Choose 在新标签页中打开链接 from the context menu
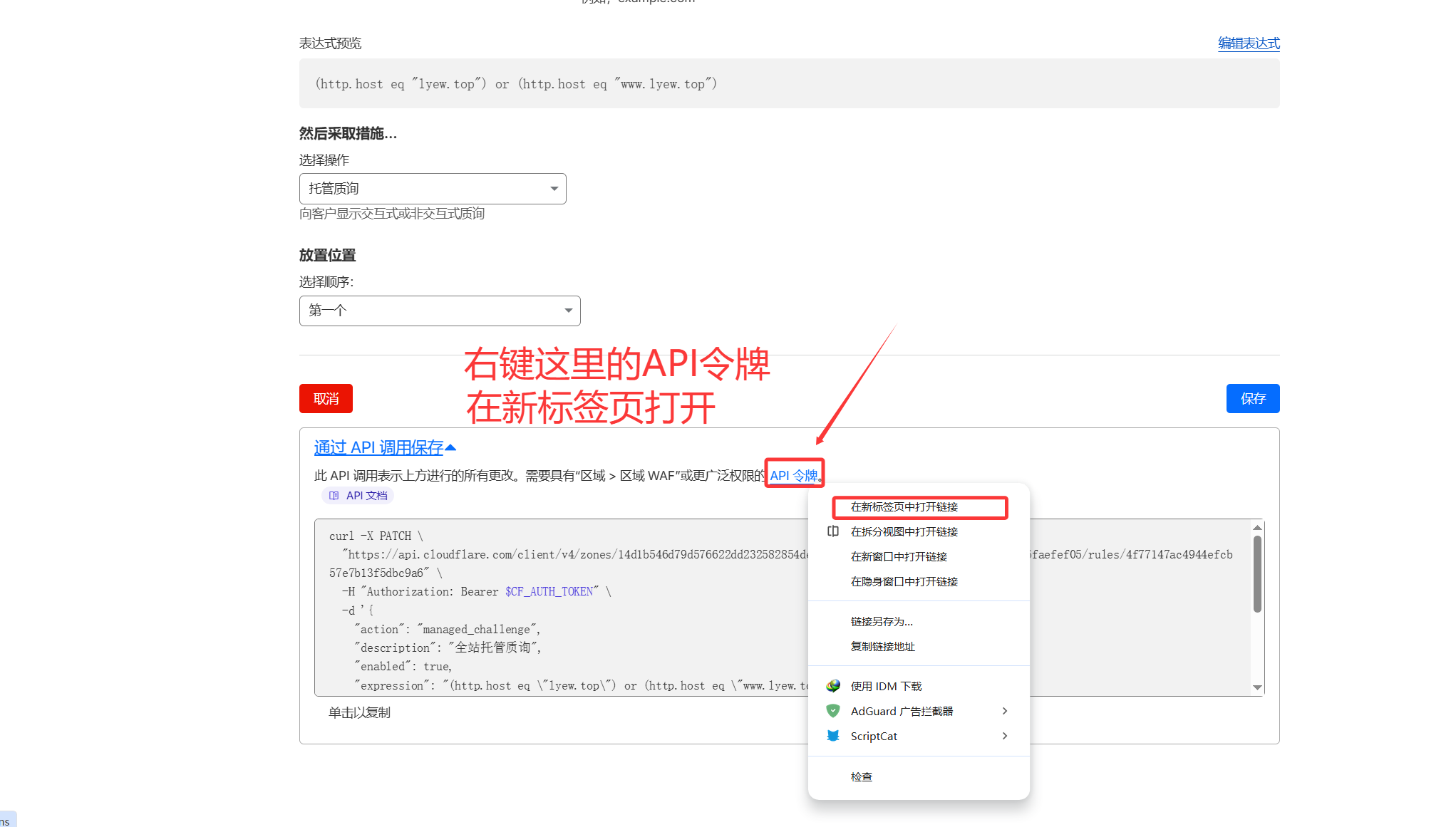 pos(919,507)
